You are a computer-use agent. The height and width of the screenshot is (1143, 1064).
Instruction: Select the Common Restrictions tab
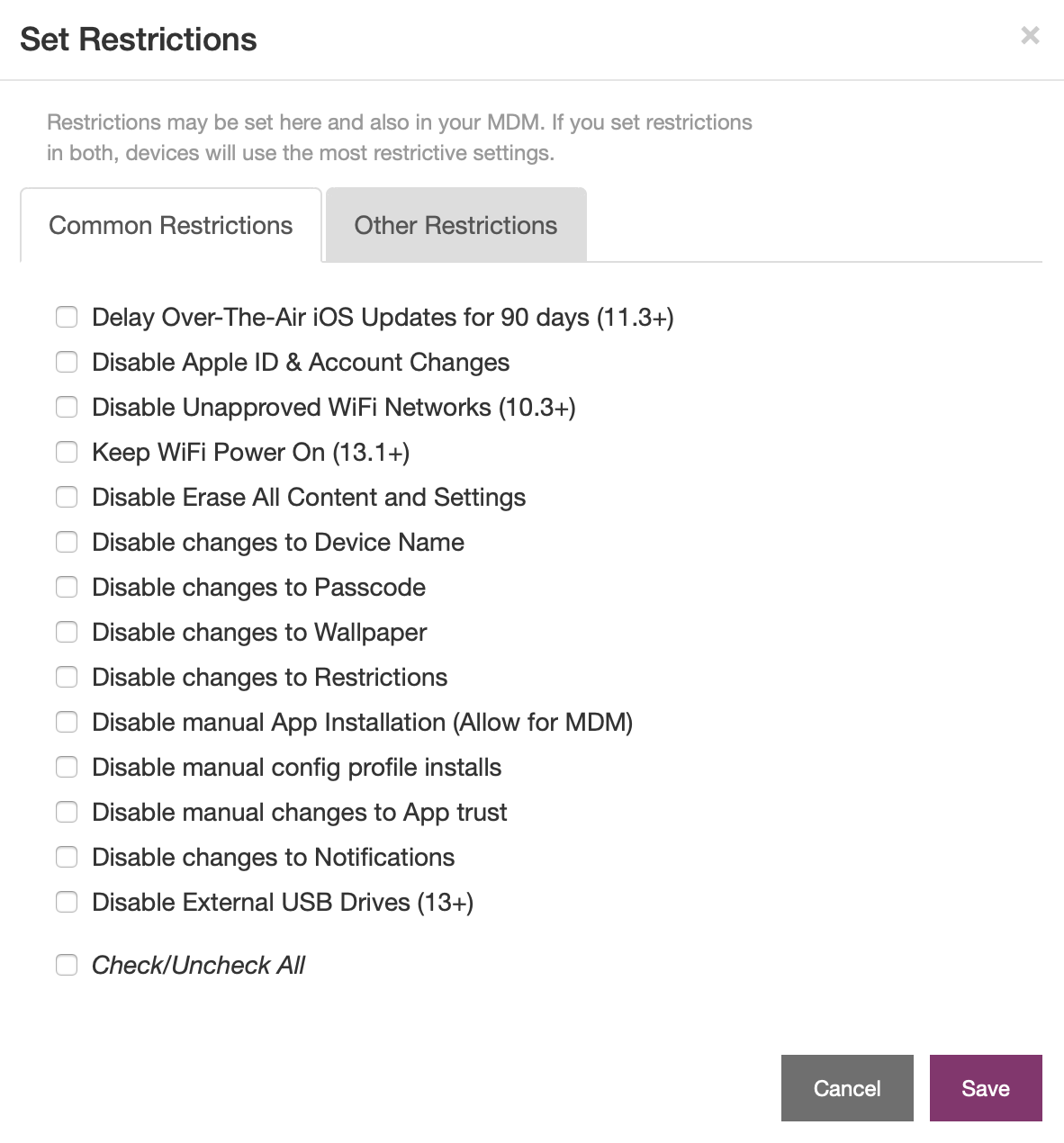171,225
